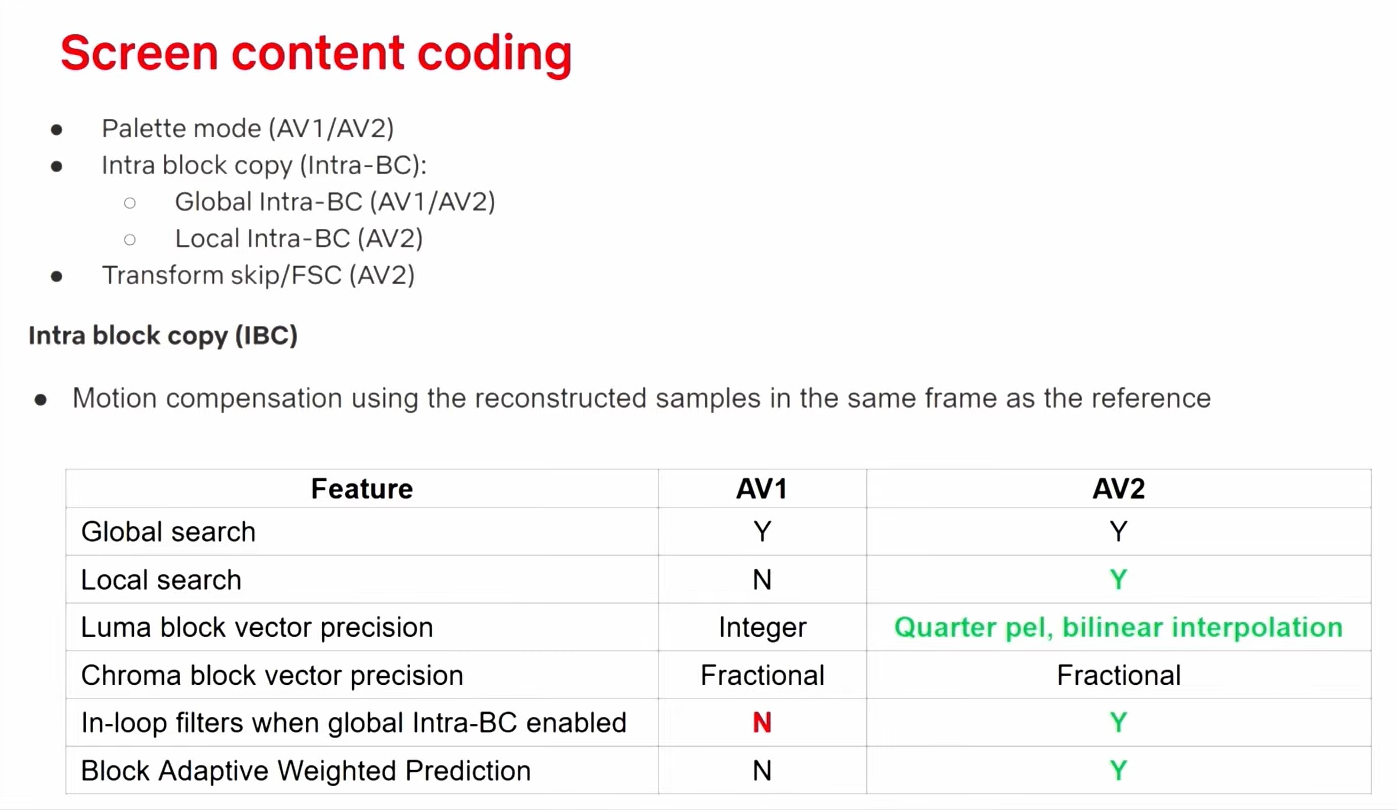Select the "Intra block copy (Intra-BC):" bullet text

(264, 165)
